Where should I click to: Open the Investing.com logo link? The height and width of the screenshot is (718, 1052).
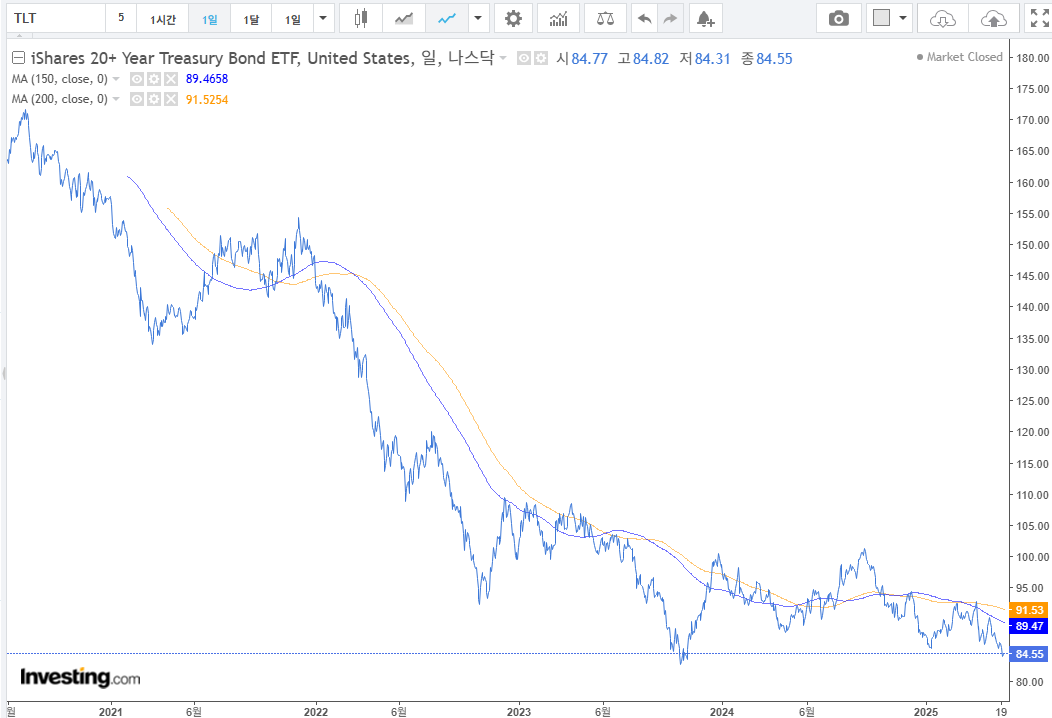click(81, 677)
